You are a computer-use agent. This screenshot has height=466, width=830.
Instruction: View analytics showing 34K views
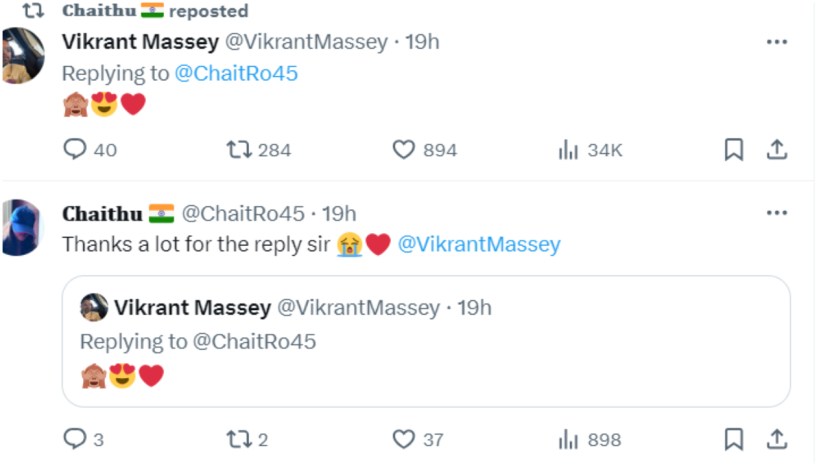tap(569, 150)
